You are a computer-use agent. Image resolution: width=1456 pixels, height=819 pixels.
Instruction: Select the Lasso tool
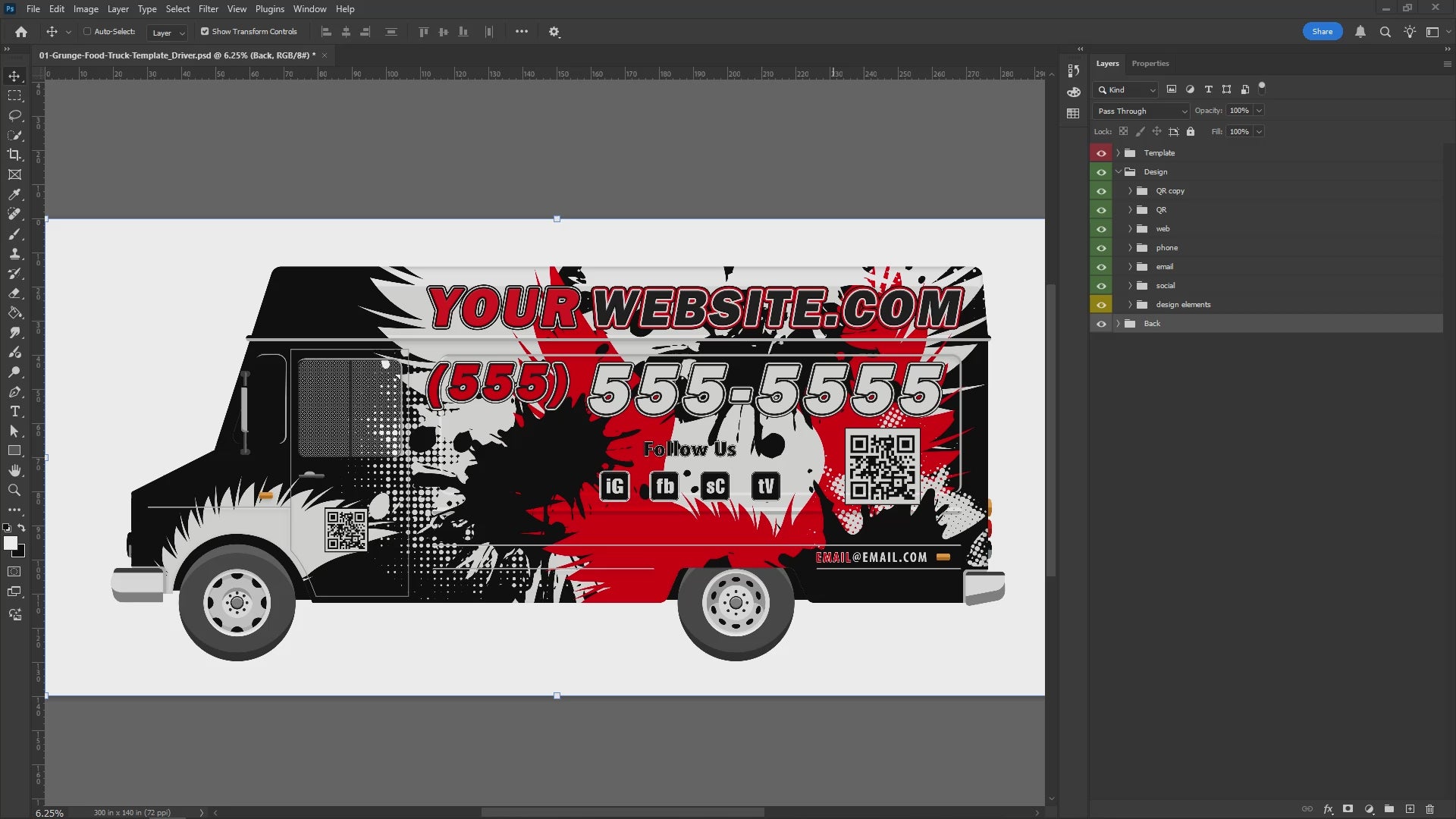pos(14,115)
